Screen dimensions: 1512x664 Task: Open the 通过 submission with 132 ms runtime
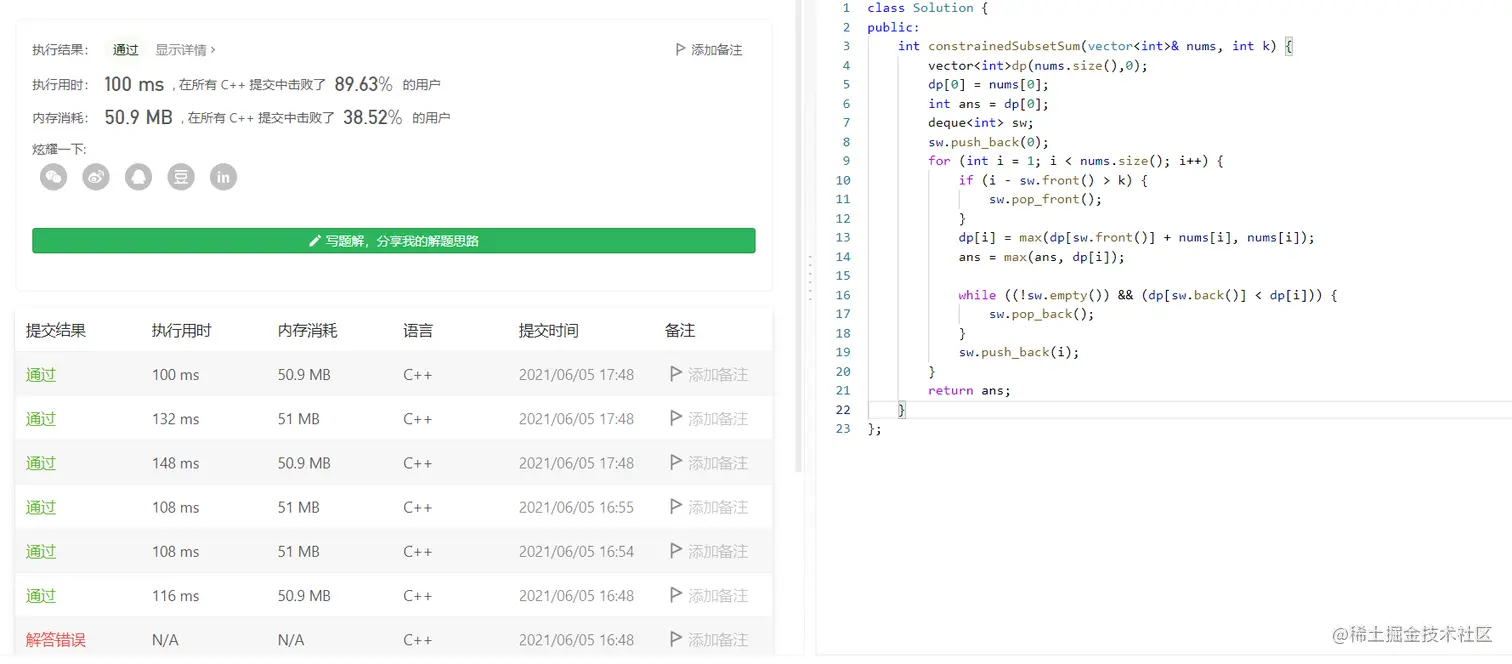pyautogui.click(x=41, y=419)
